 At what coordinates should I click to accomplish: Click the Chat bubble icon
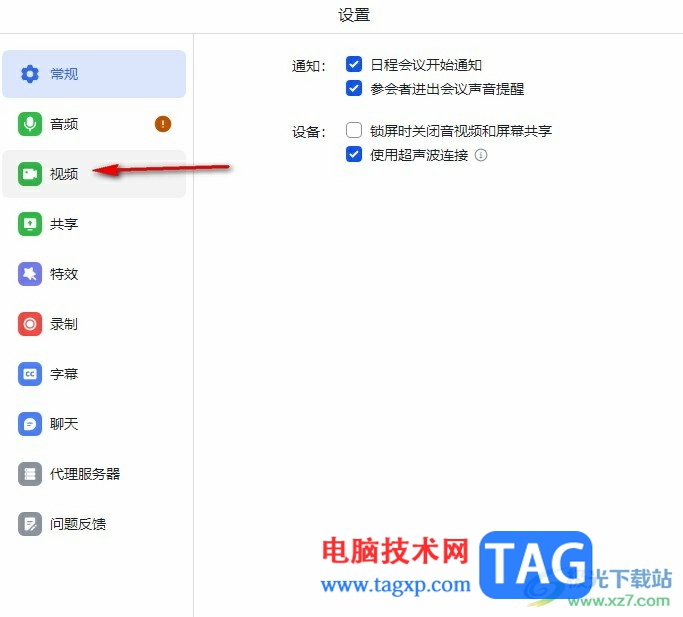click(30, 424)
